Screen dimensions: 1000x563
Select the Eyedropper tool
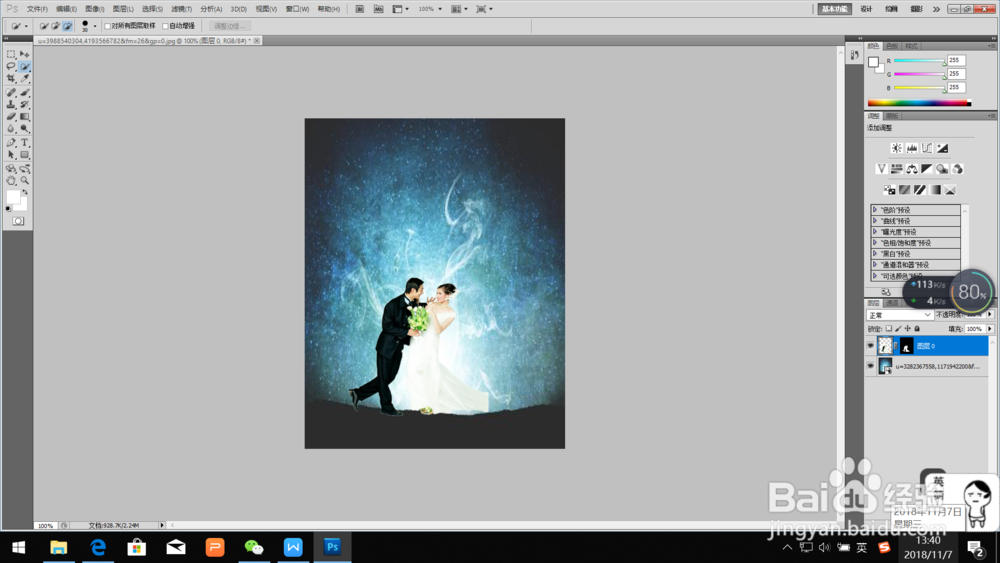[24, 78]
